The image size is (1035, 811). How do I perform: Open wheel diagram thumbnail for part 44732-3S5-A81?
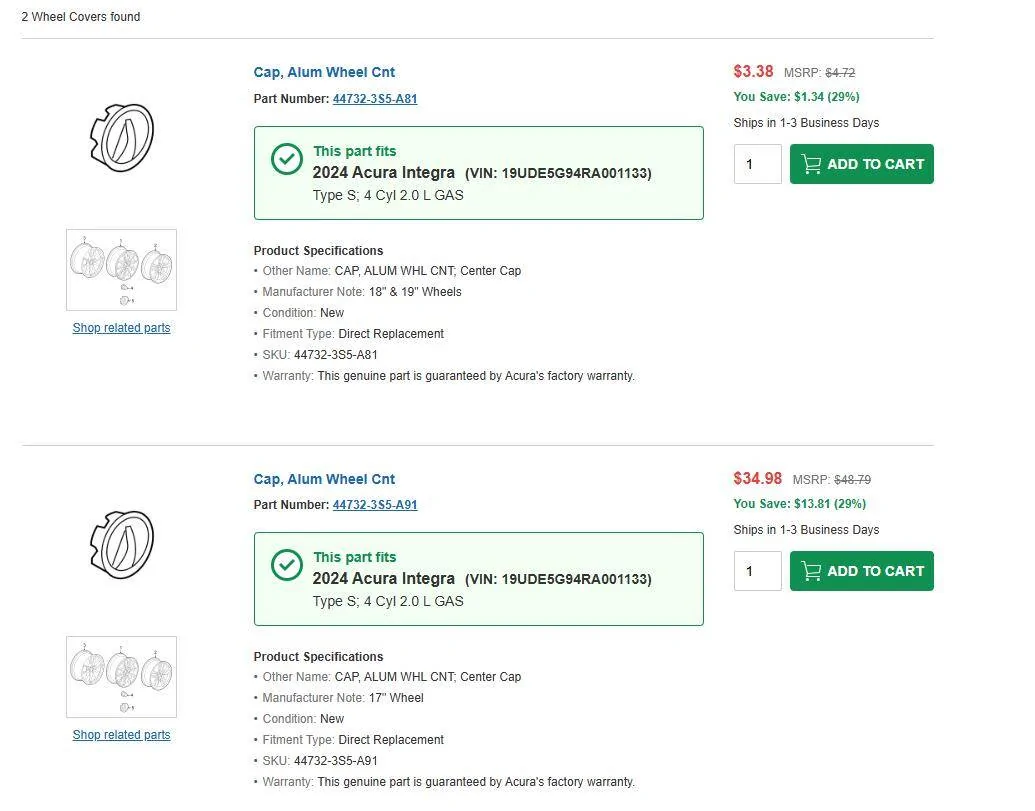tap(121, 270)
